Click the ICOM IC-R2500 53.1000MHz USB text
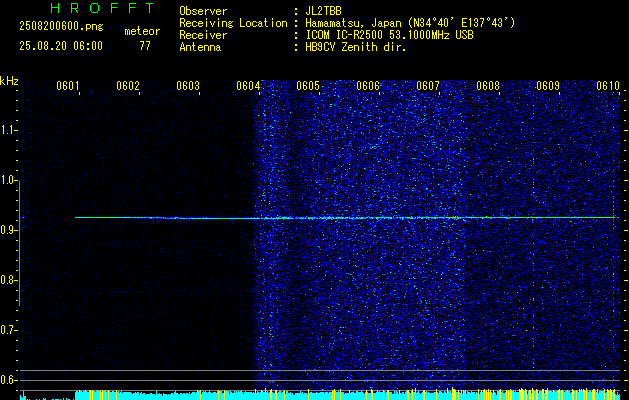 [389, 35]
